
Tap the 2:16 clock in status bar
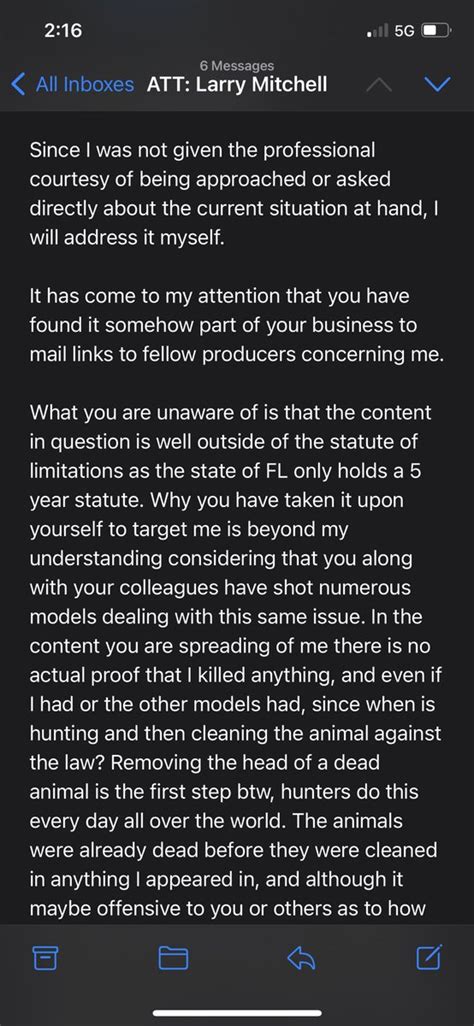(65, 30)
